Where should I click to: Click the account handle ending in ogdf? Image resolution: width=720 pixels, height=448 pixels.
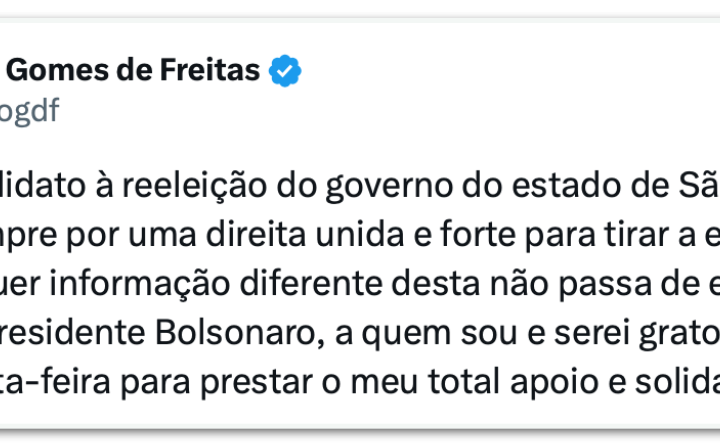point(29,111)
